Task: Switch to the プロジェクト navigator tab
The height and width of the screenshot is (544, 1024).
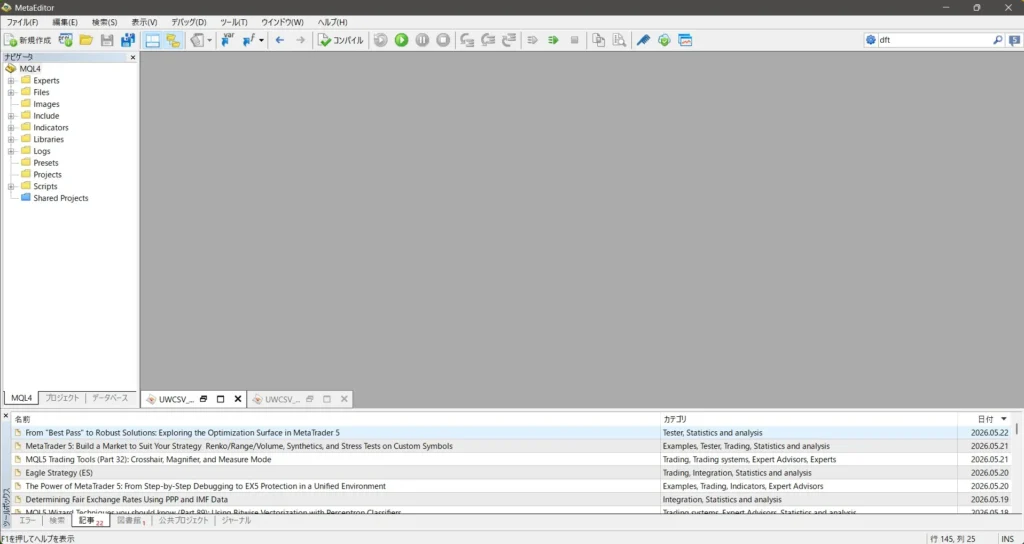Action: pyautogui.click(x=62, y=398)
